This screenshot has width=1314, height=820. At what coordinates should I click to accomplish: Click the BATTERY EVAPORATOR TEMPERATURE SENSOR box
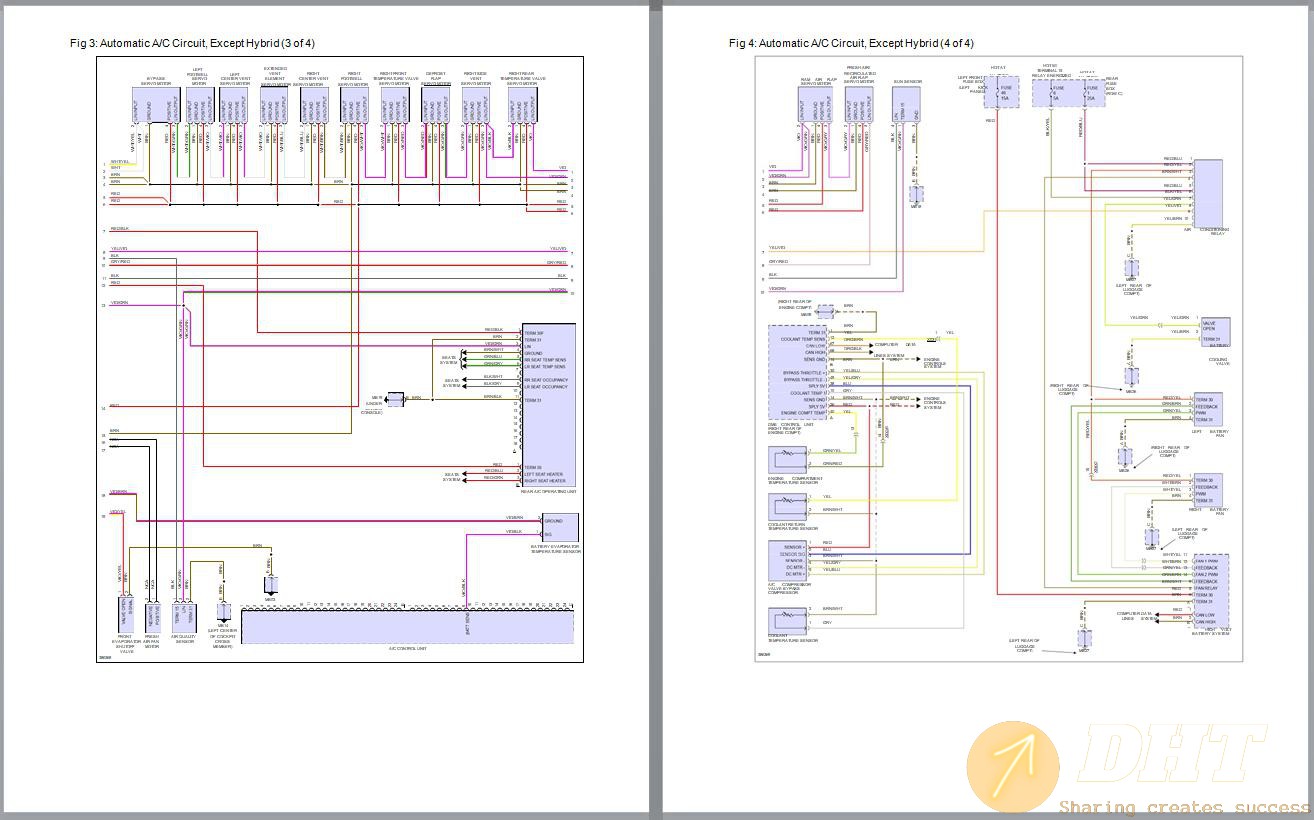[x=560, y=527]
